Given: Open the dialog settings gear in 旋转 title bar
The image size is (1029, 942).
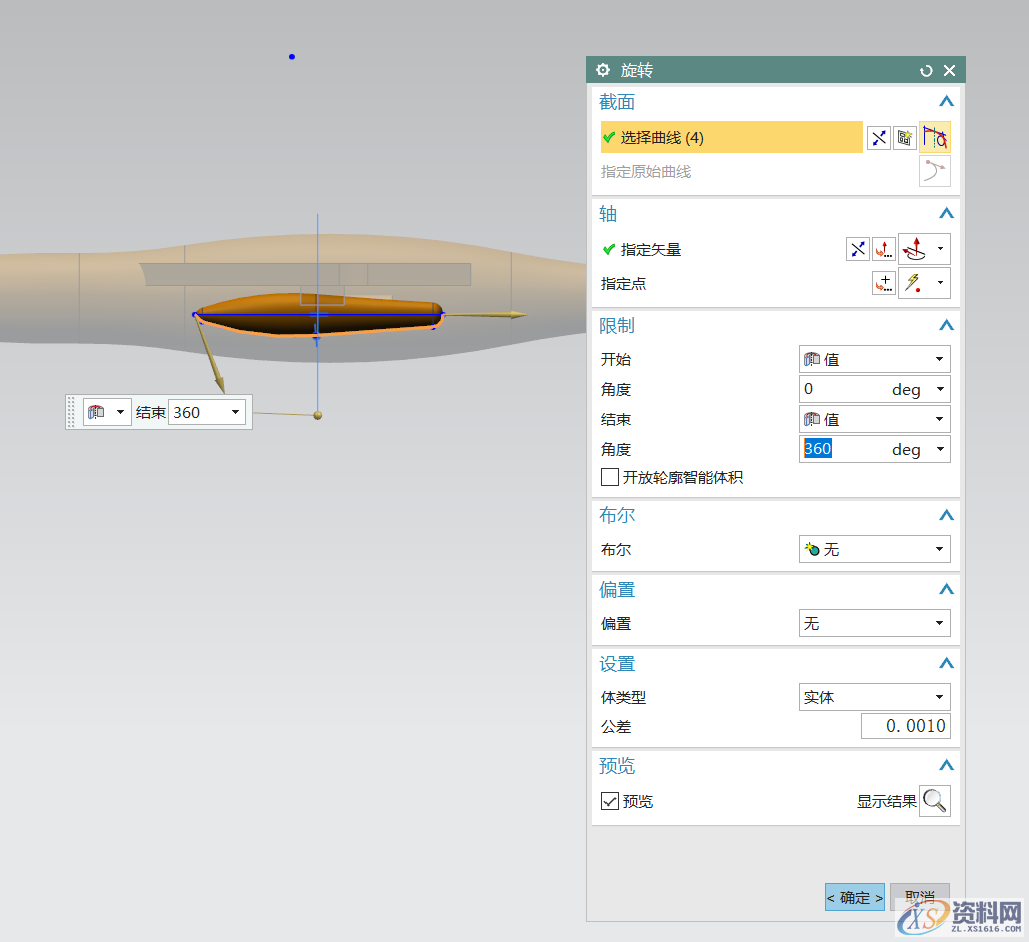Looking at the screenshot, I should coord(602,70).
